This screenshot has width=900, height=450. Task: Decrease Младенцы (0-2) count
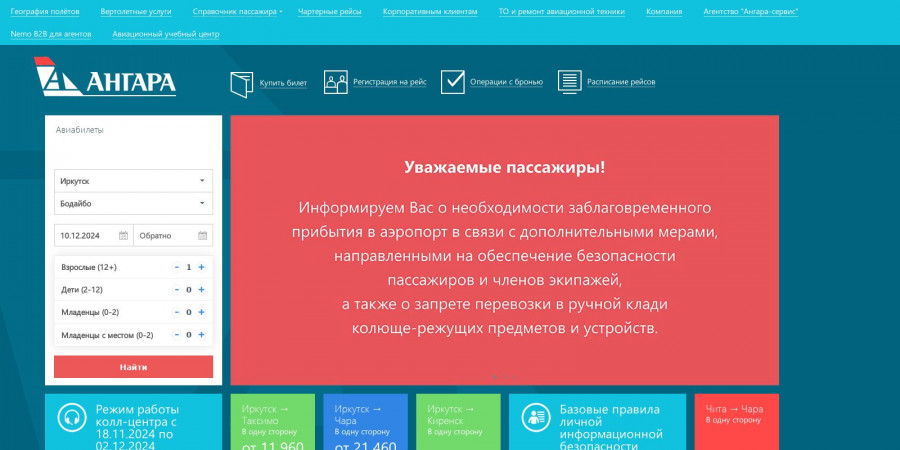click(177, 312)
